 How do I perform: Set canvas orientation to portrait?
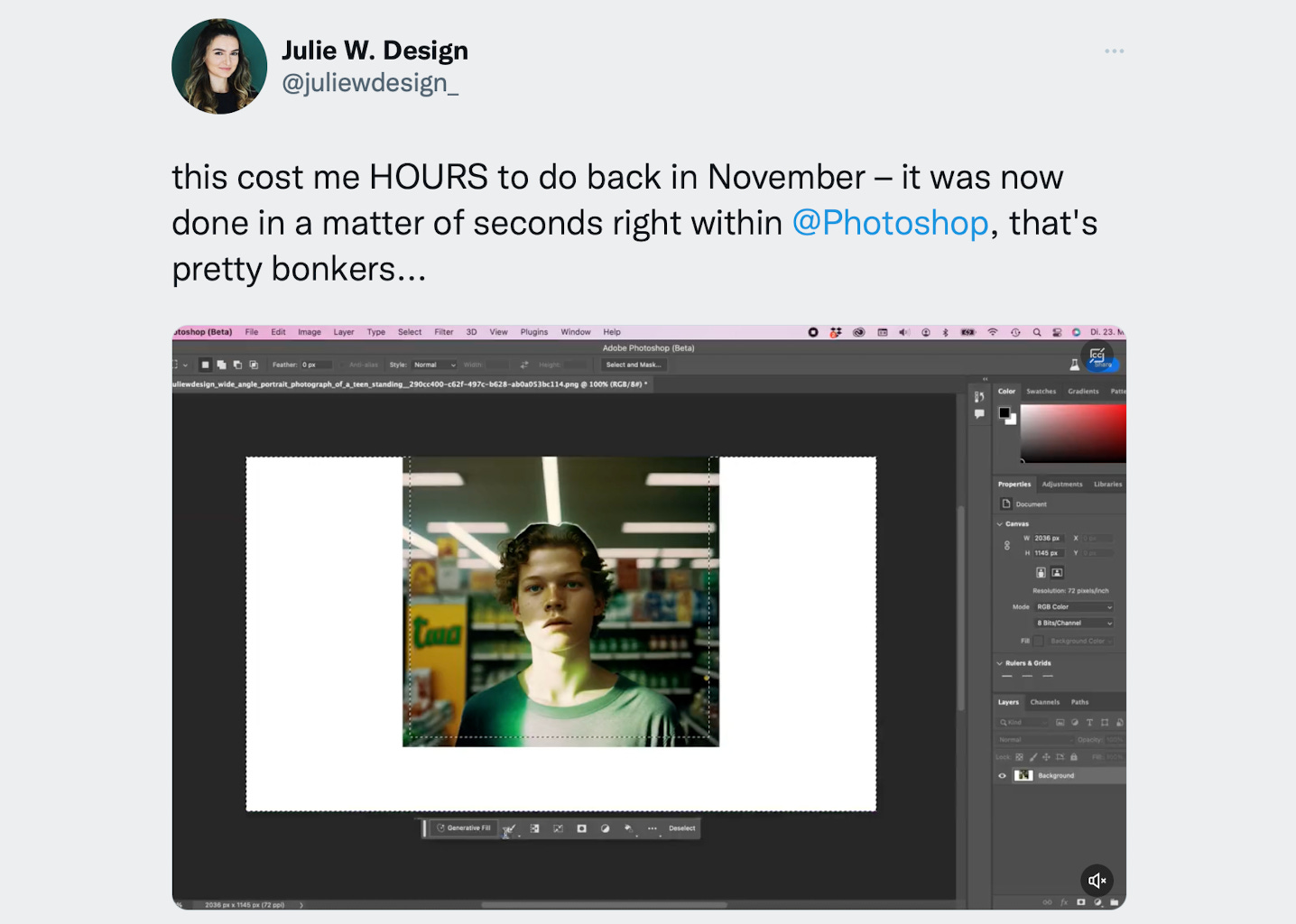[1041, 572]
